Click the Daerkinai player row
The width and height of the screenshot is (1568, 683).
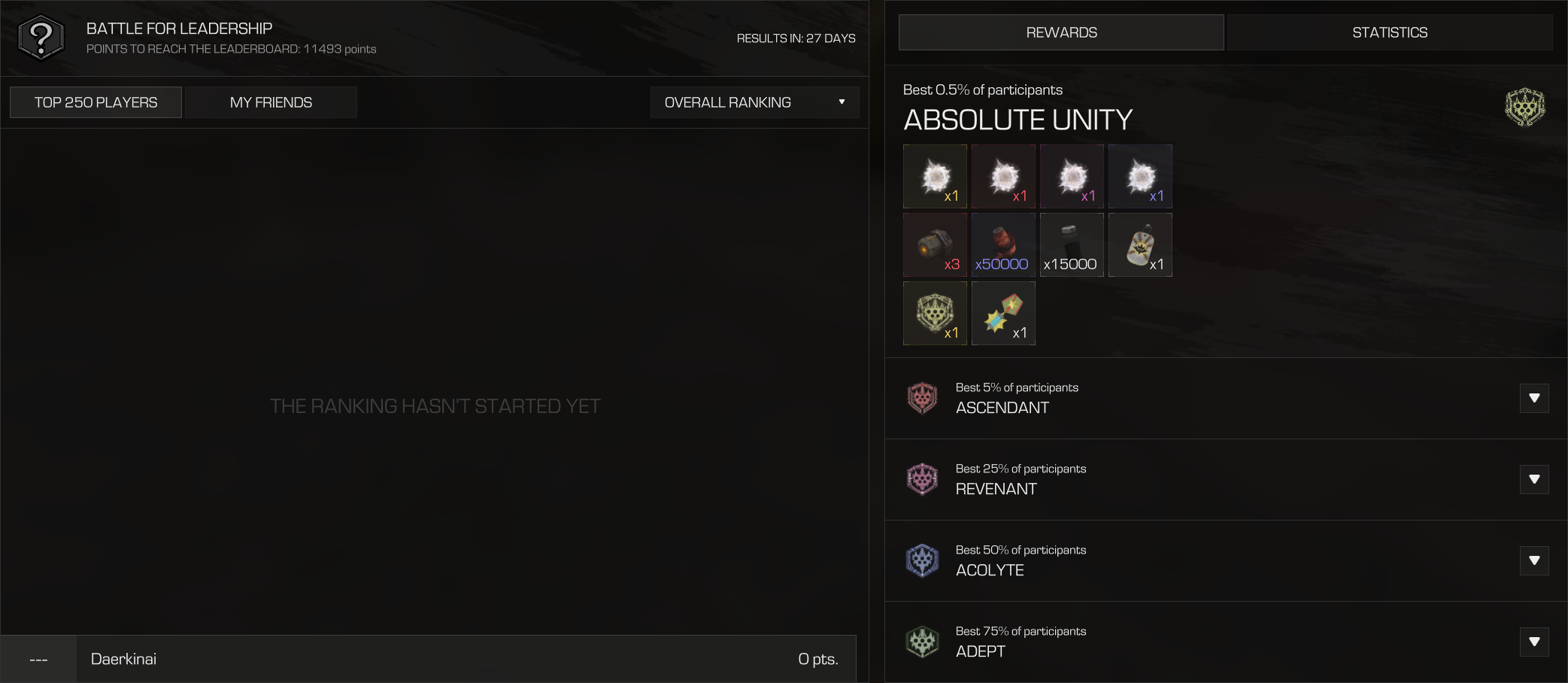coord(428,659)
